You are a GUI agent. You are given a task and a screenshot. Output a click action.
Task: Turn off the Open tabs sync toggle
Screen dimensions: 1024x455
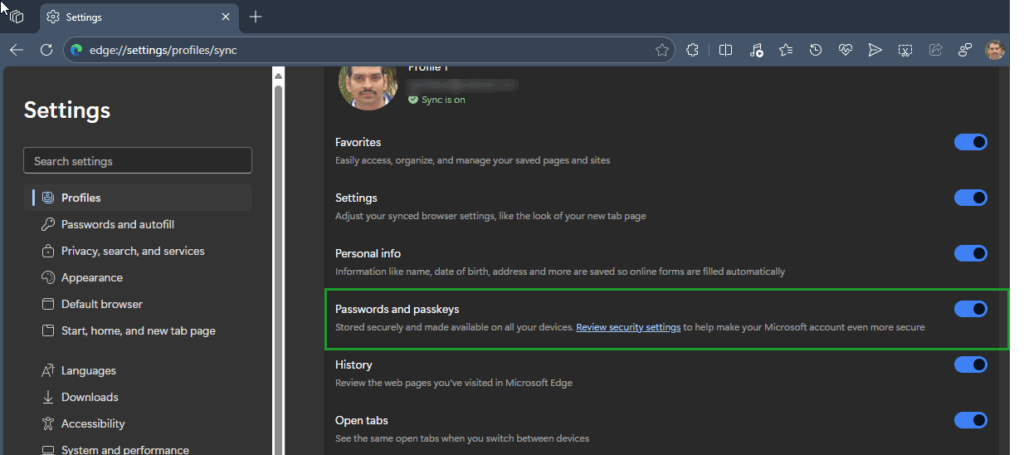click(x=970, y=420)
